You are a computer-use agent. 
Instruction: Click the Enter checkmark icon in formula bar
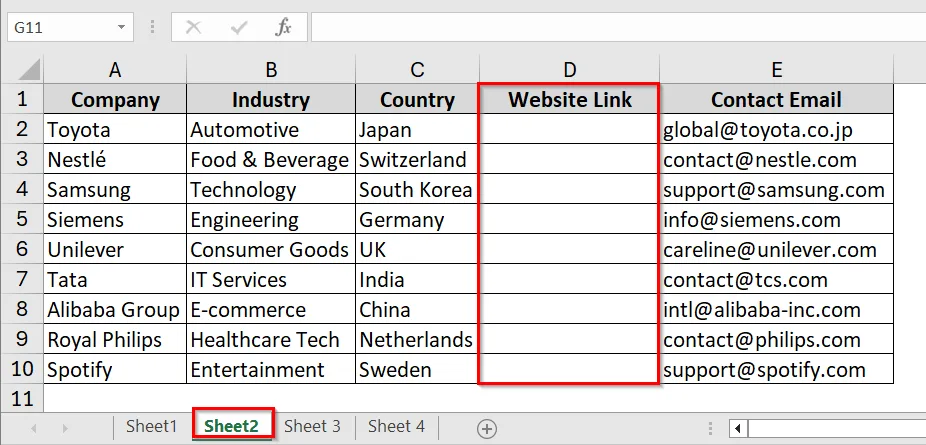point(239,27)
